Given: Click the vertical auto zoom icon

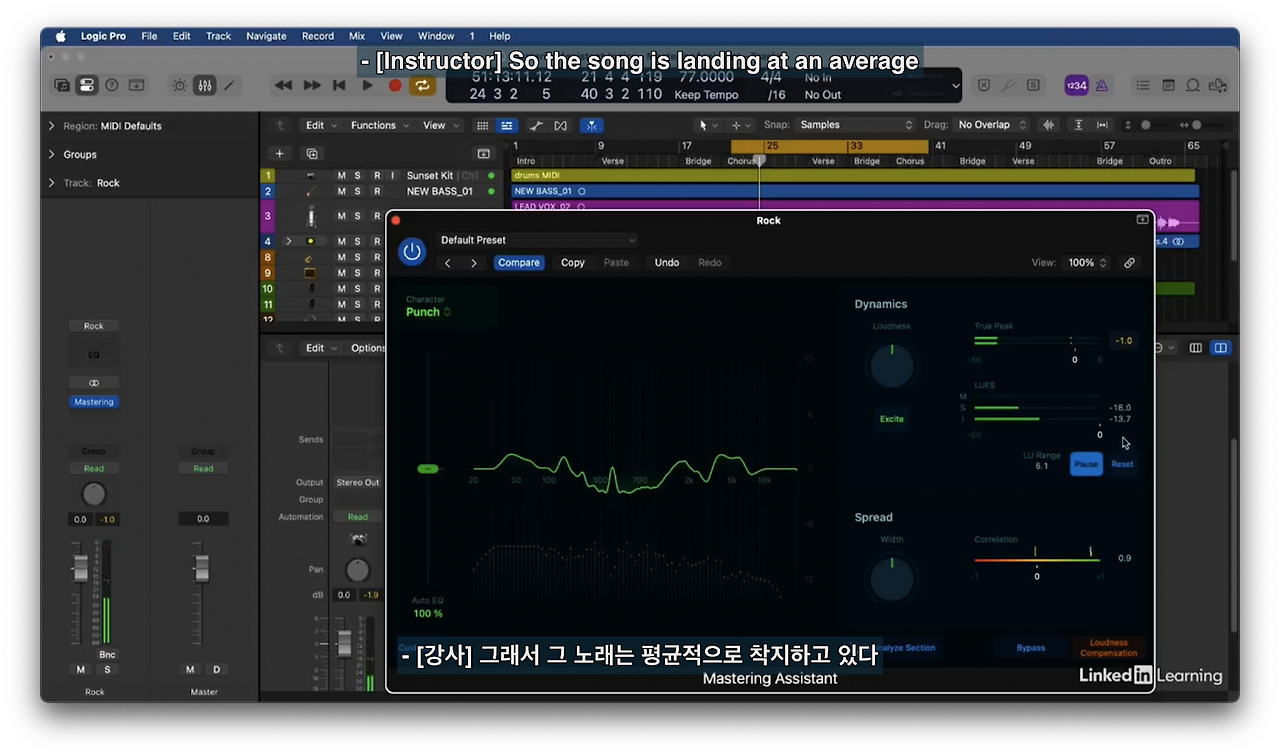Looking at the screenshot, I should (1078, 125).
